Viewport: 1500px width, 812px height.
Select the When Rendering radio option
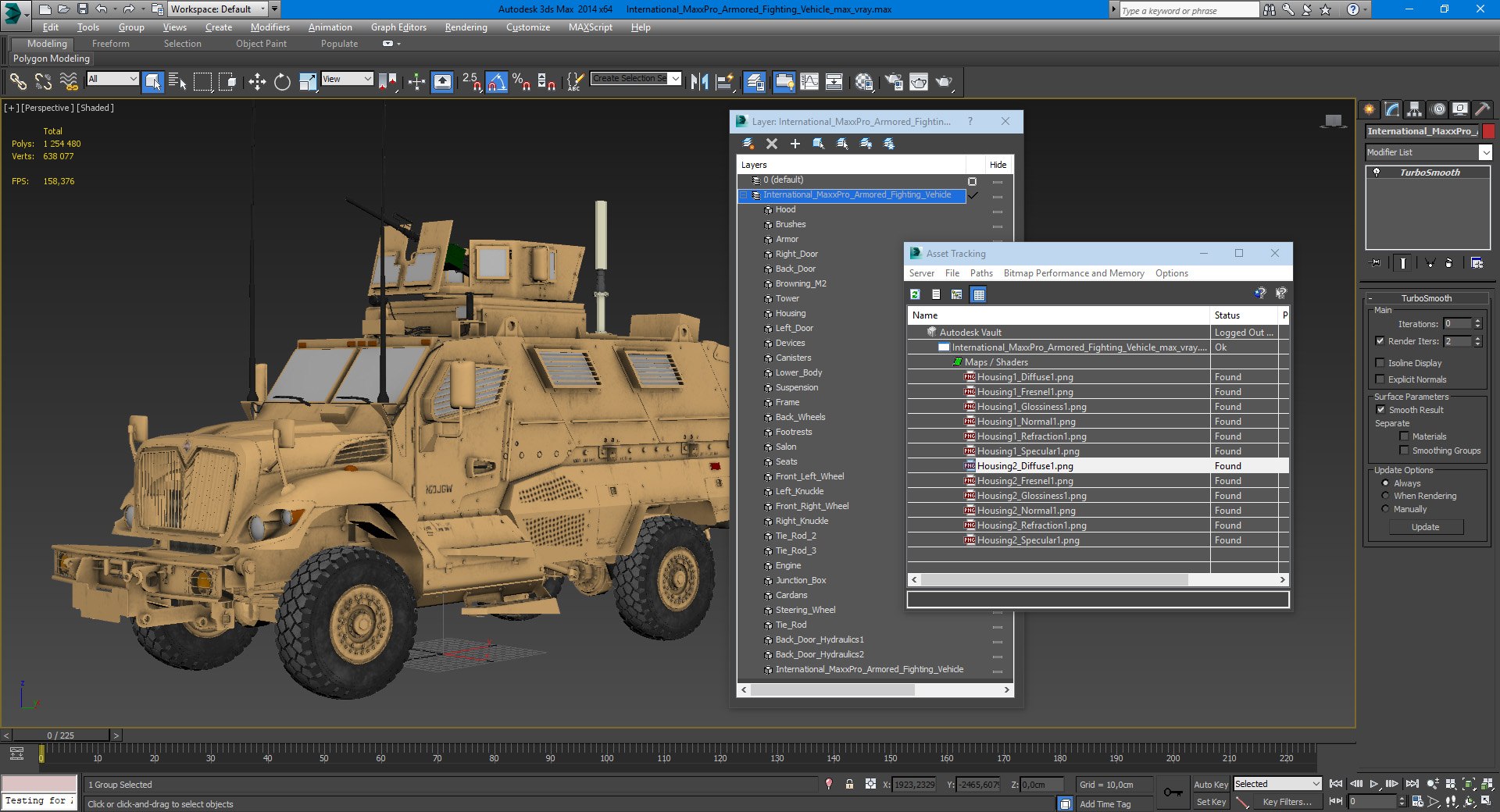click(x=1385, y=496)
